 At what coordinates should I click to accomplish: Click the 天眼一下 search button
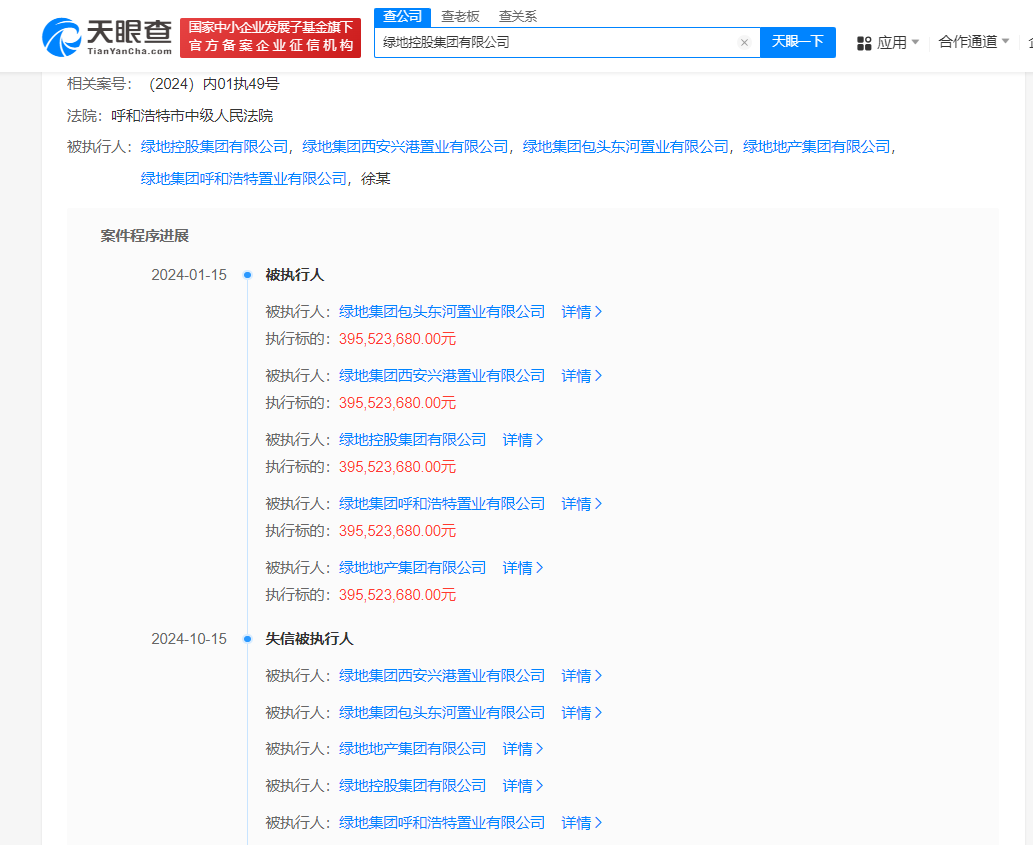798,42
